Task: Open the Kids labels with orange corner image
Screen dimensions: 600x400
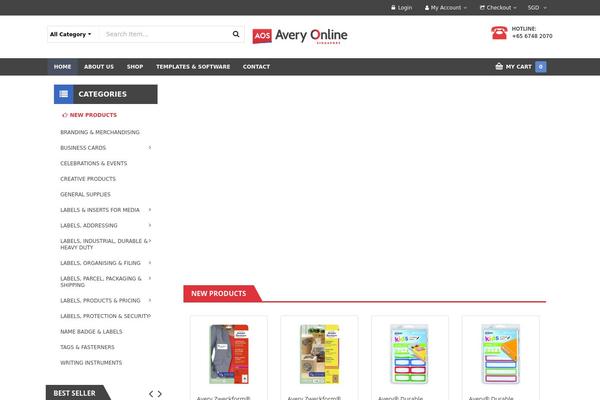Action: tap(501, 354)
